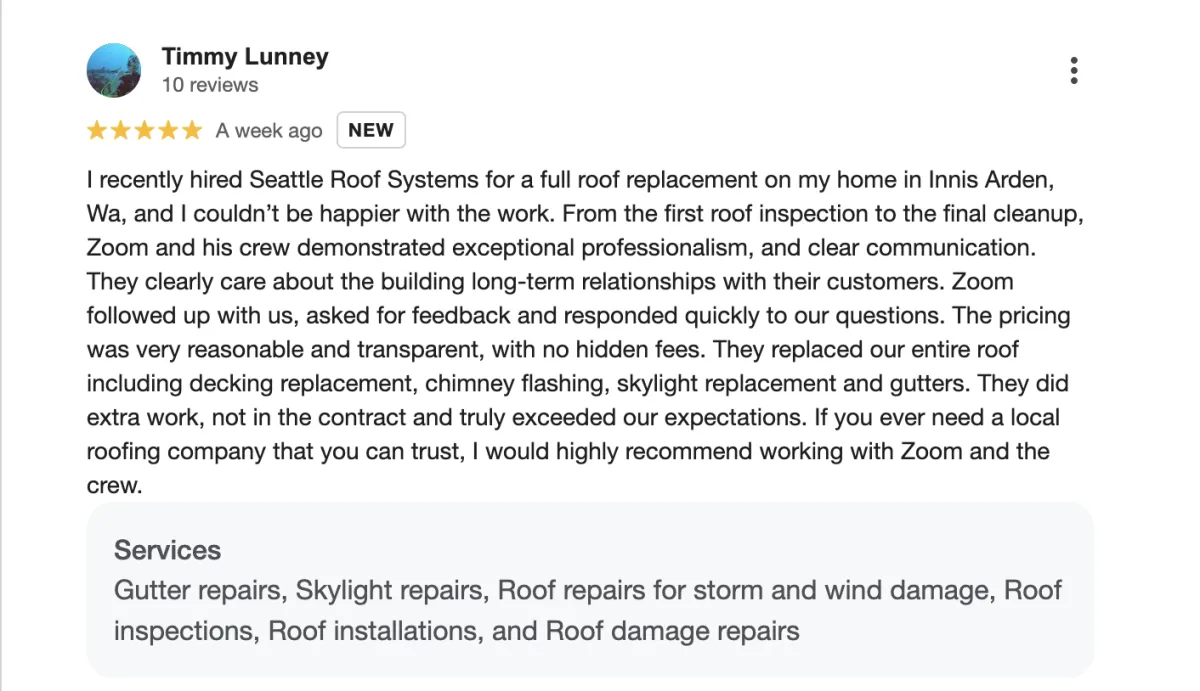Click the 'Roof damage repairs' service text
Image resolution: width=1200 pixels, height=691 pixels.
(x=673, y=631)
